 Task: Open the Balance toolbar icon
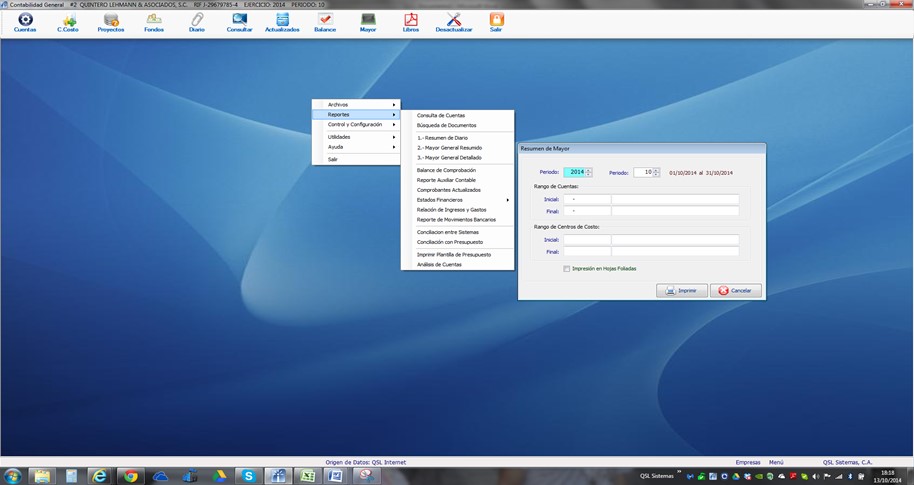click(x=325, y=22)
